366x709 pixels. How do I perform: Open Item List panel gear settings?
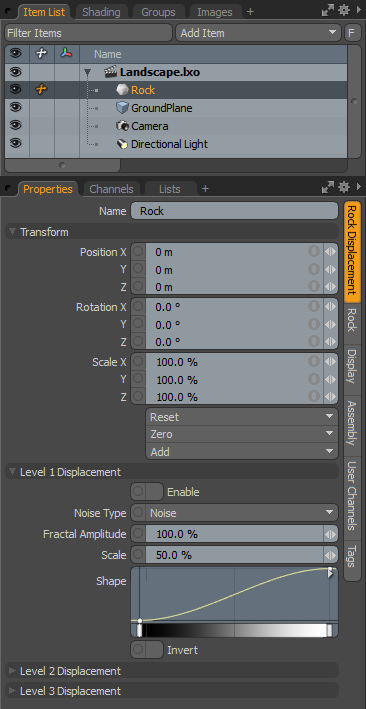tap(344, 11)
